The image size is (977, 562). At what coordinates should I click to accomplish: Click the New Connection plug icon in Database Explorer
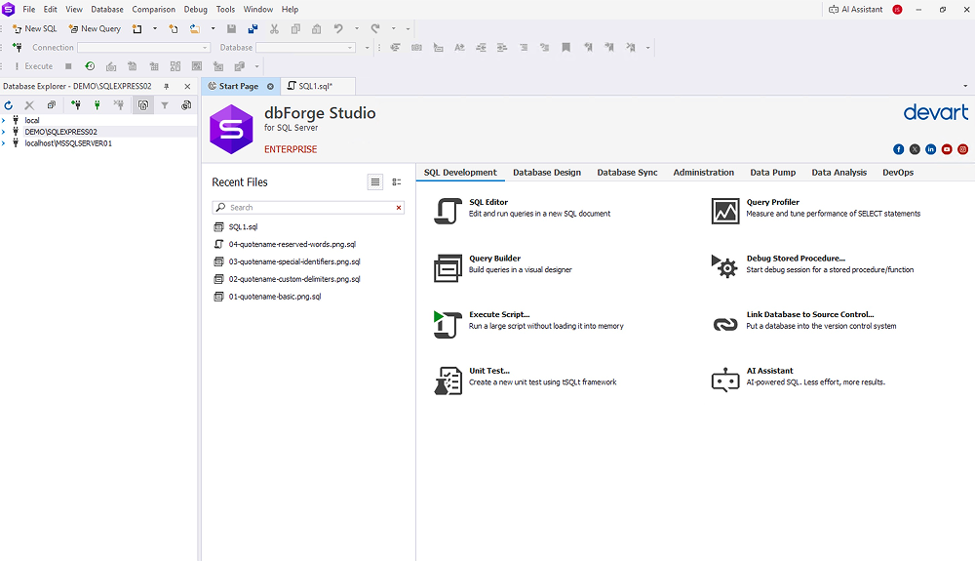(x=75, y=105)
